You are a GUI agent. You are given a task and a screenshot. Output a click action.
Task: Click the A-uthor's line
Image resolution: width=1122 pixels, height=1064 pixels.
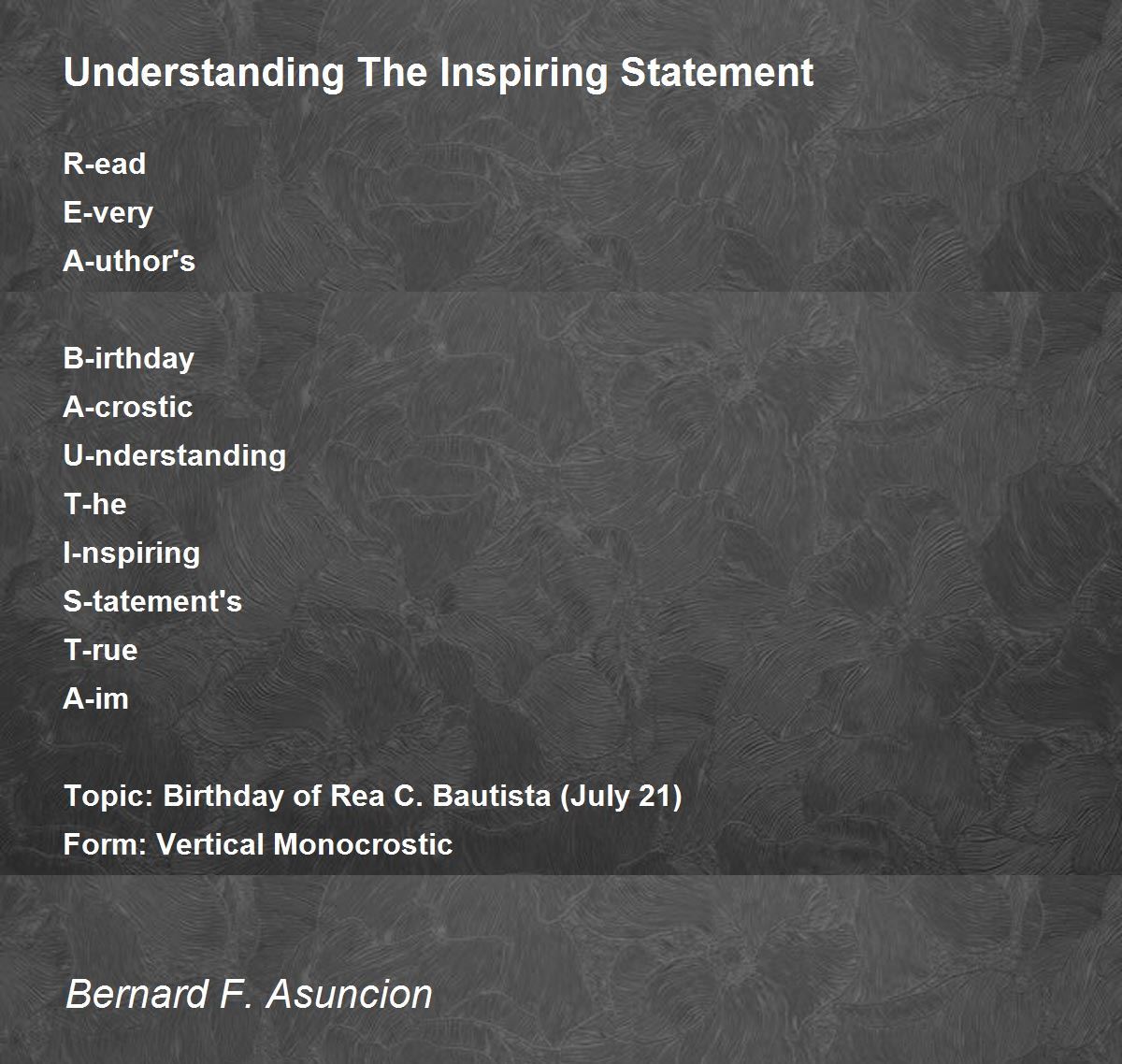130,261
